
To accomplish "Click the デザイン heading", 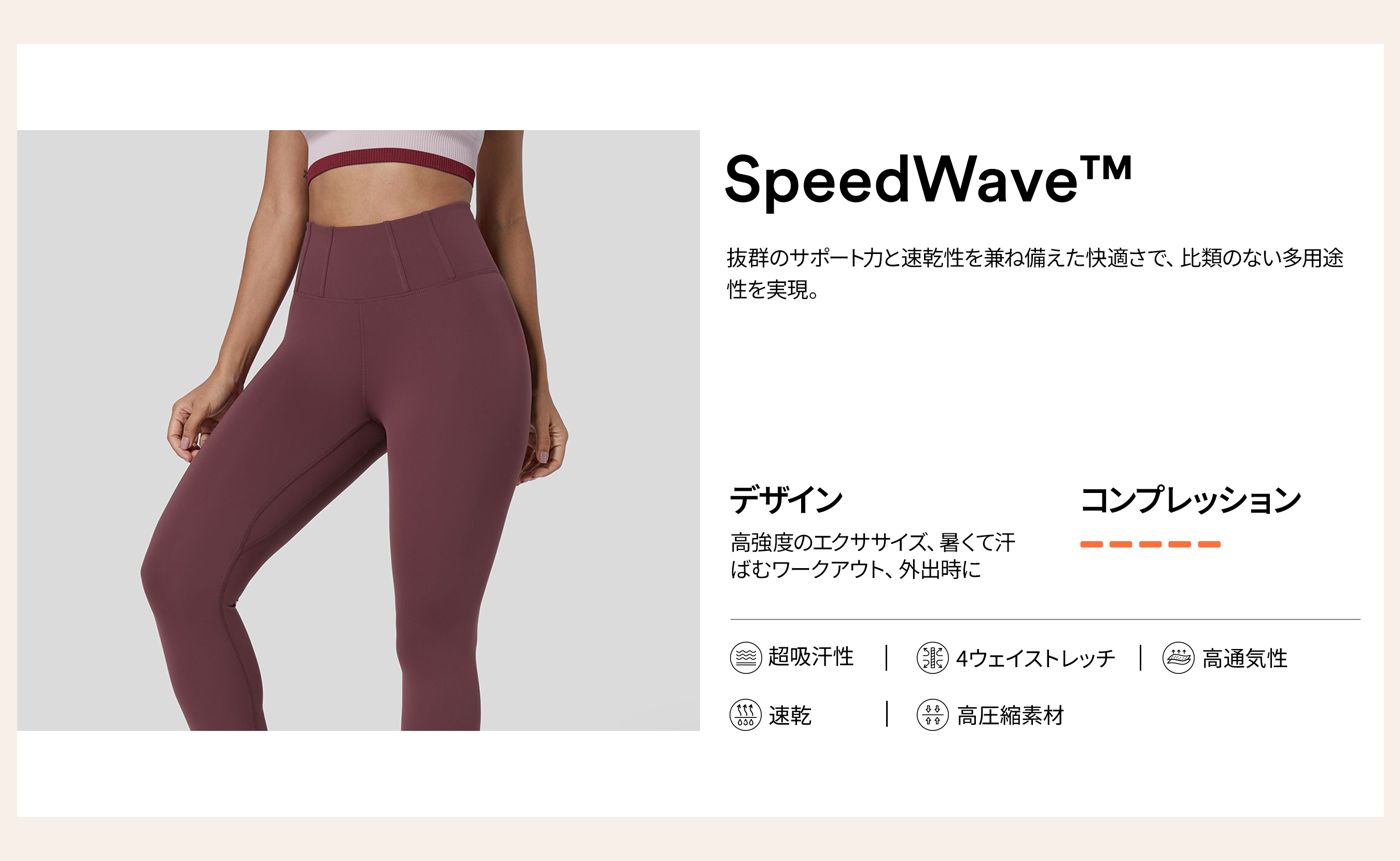I will (786, 499).
